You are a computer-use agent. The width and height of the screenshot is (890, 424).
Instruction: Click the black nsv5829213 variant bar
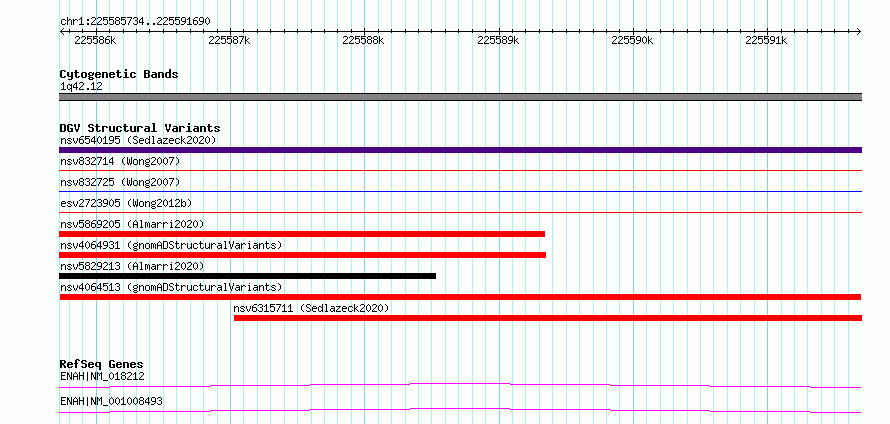point(247,276)
